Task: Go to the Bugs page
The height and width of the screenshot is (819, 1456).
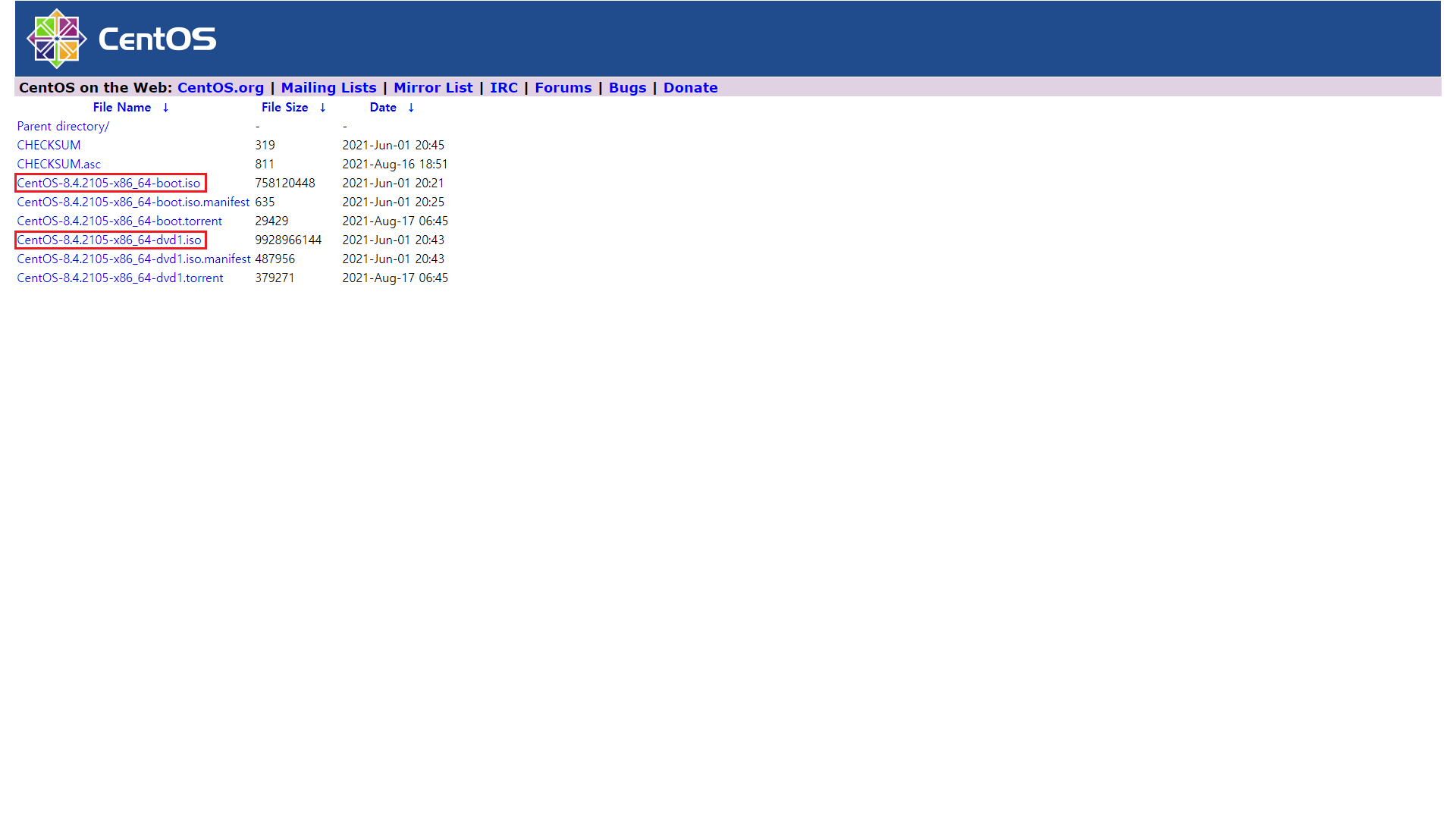Action: click(627, 88)
